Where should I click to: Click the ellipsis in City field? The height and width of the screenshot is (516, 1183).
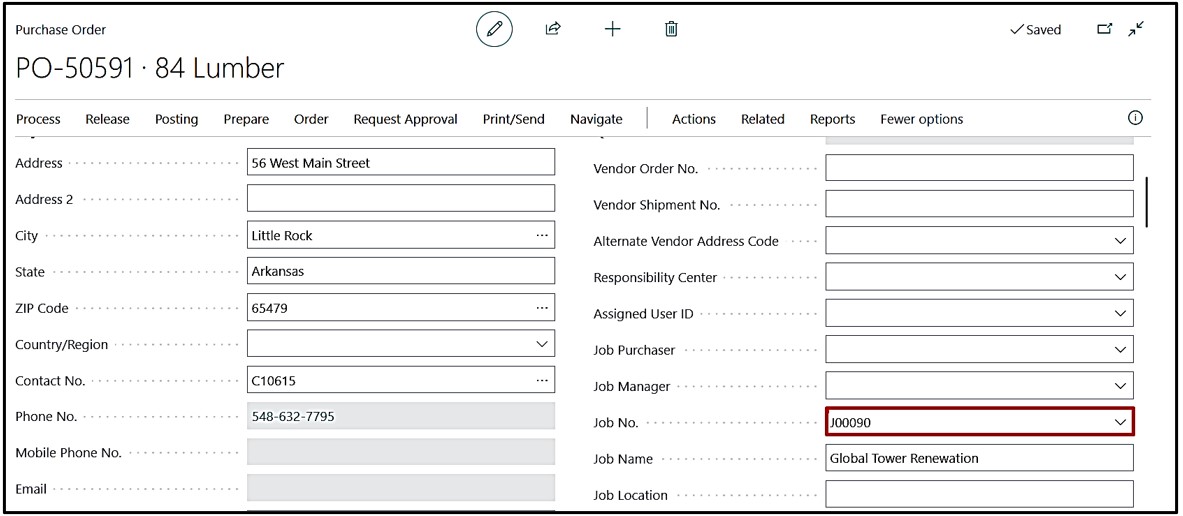(542, 235)
